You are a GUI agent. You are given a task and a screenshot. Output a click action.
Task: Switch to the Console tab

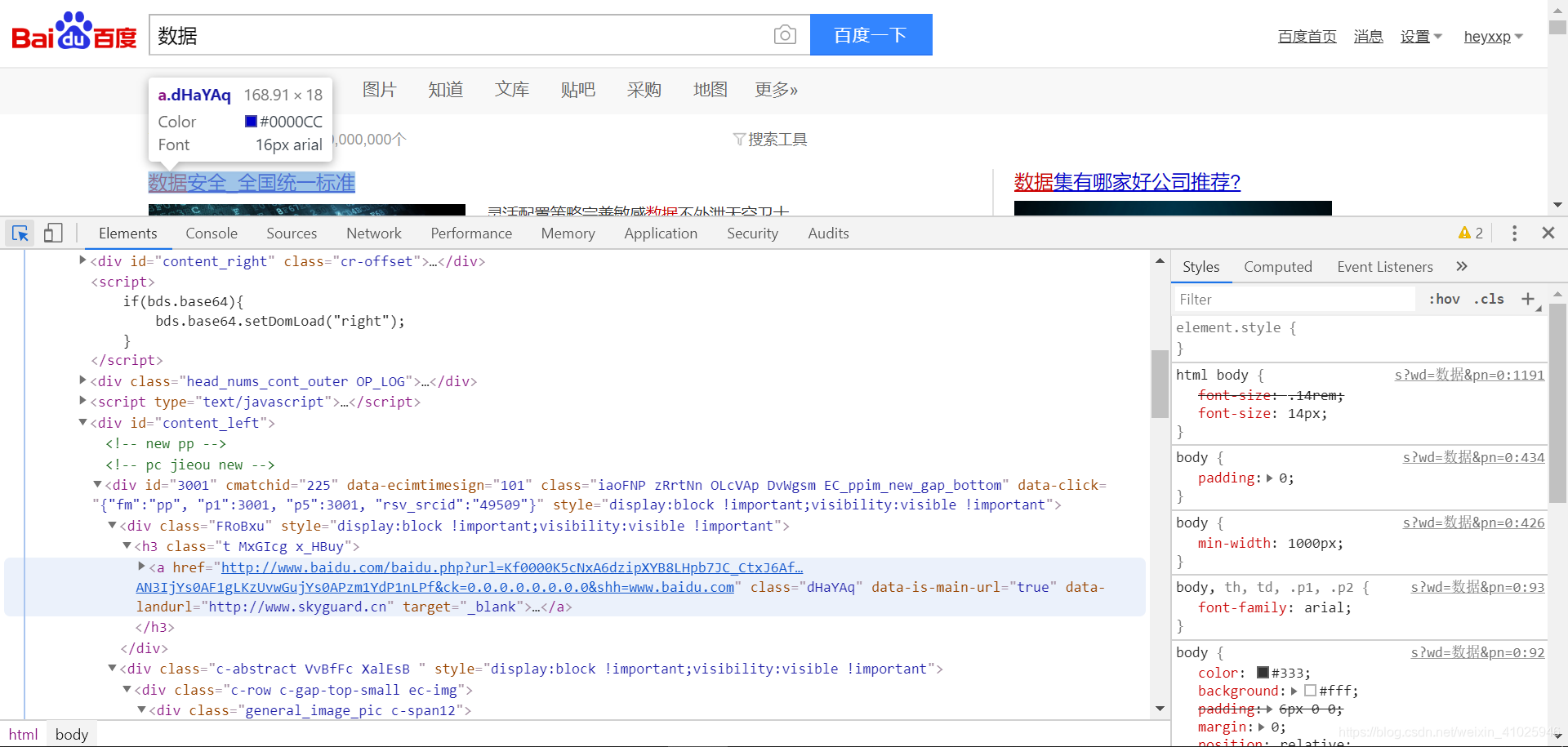click(212, 233)
